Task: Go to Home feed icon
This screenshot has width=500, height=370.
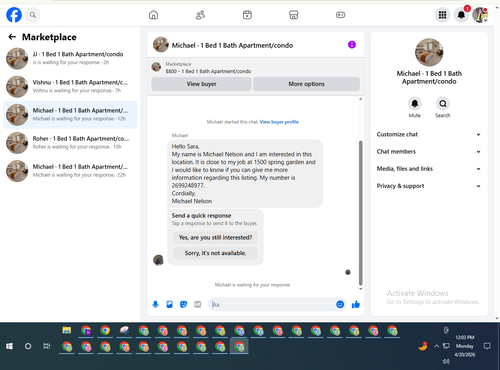Action: pos(153,15)
